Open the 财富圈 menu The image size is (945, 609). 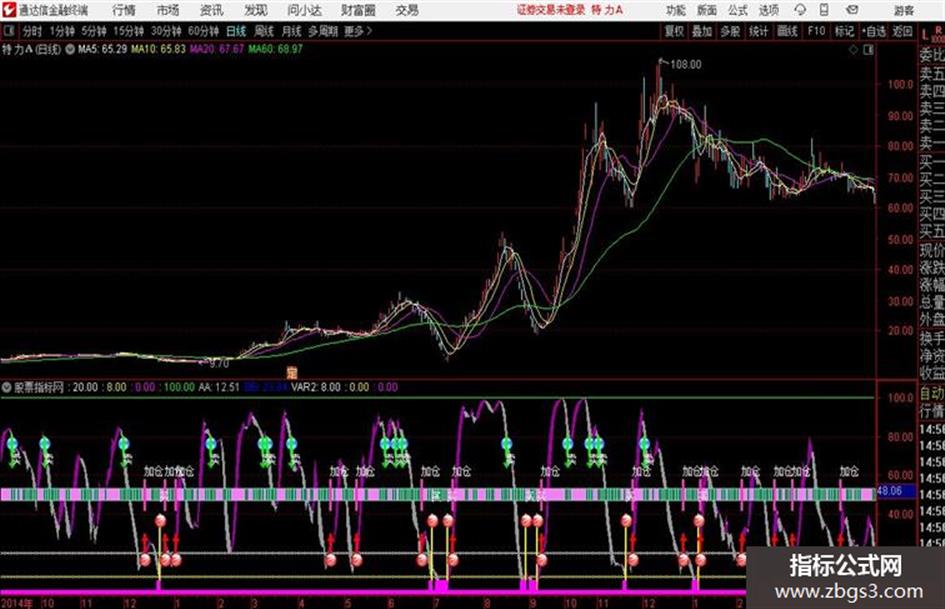pyautogui.click(x=358, y=10)
